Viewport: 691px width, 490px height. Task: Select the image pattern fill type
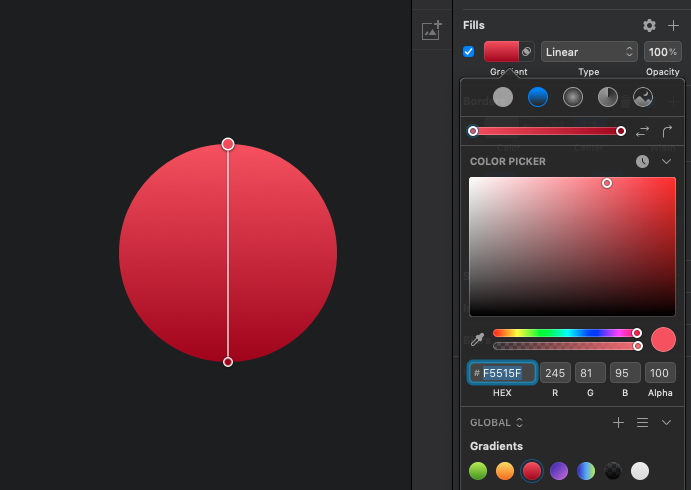pos(643,97)
